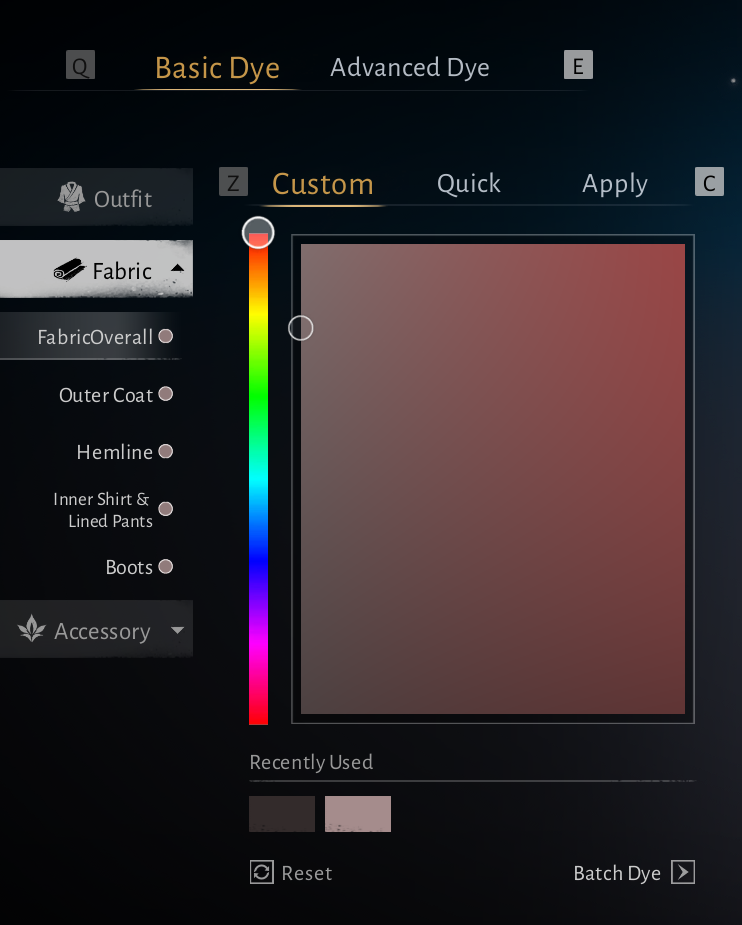Click the Reset circular arrows icon
The height and width of the screenshot is (925, 742).
pos(262,872)
